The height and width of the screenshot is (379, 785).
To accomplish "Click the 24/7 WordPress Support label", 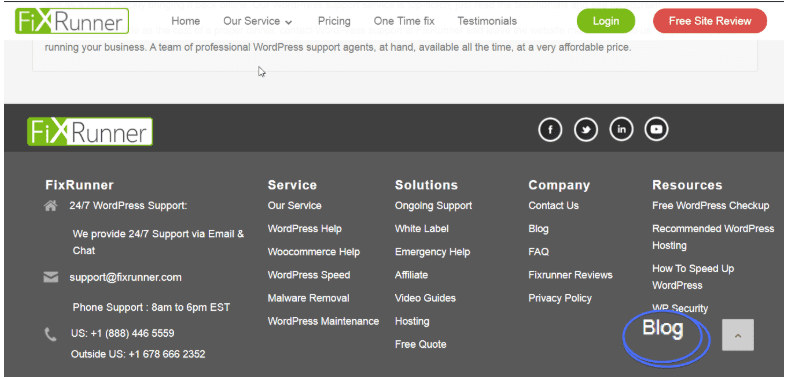I will pos(128,206).
